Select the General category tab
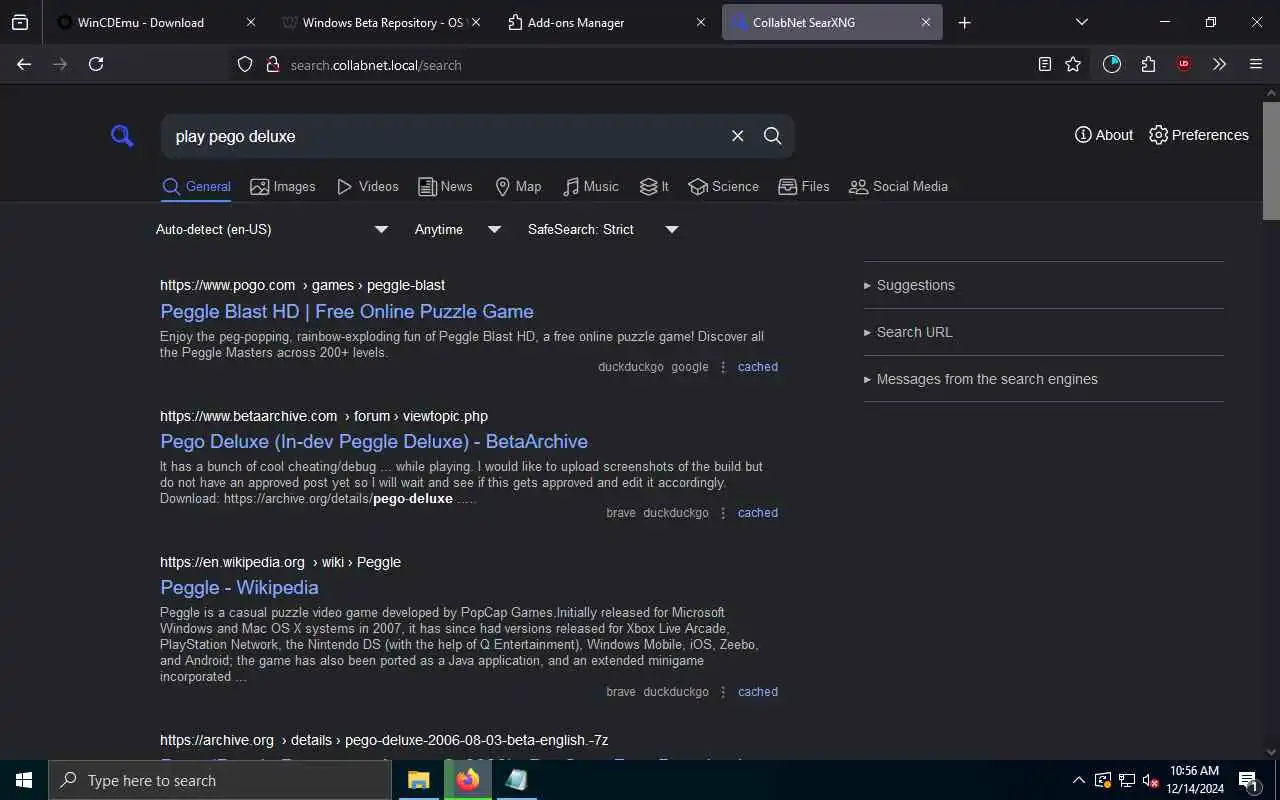Screen dimensions: 1280x800 click(197, 187)
